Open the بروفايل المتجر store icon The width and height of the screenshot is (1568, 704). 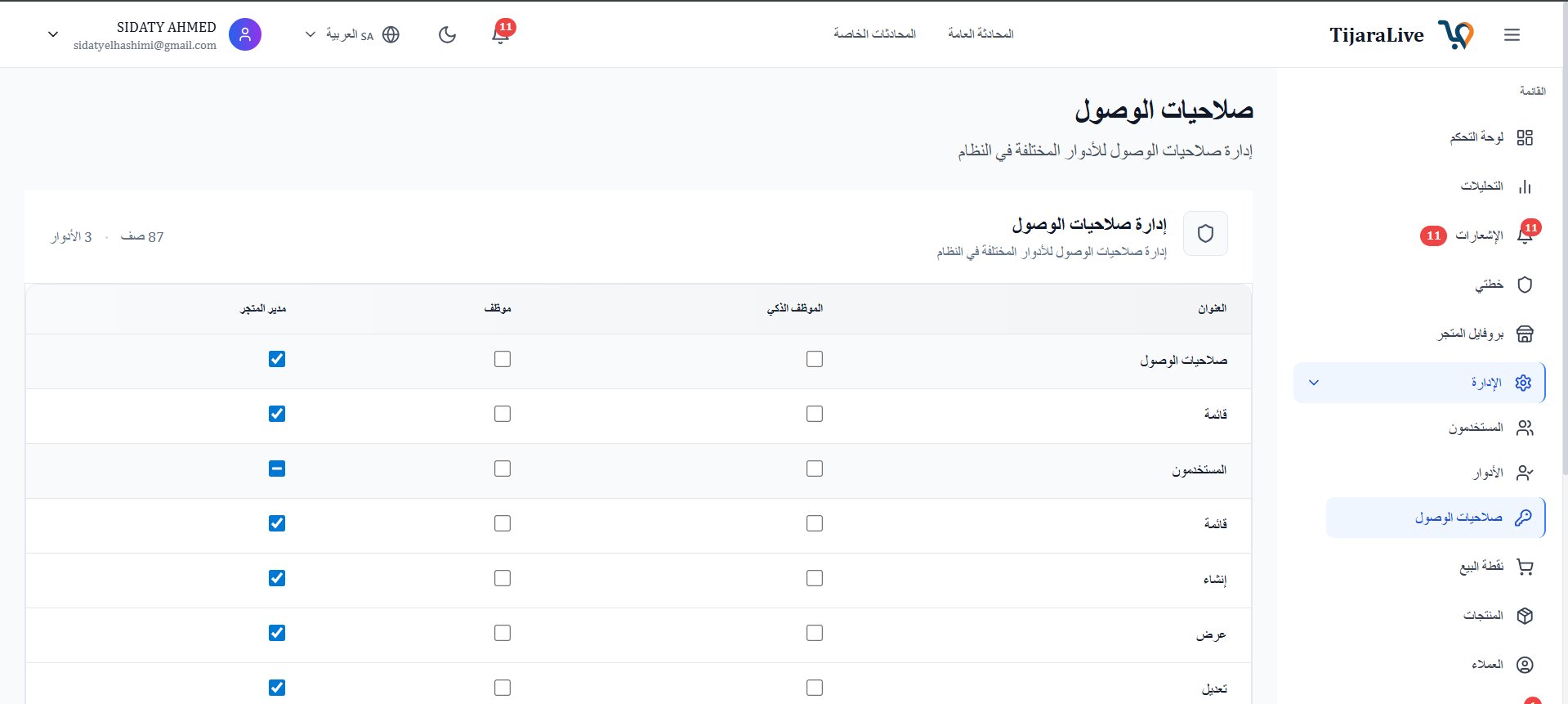1525,334
